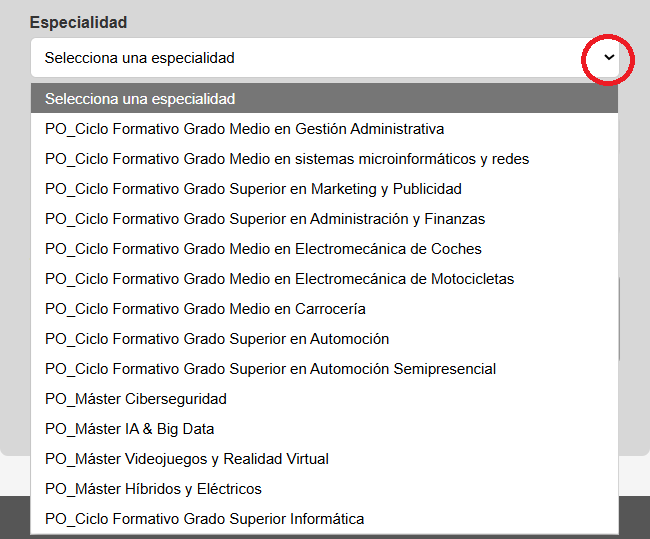Pick Grado Superior en Marketing y Publicidad
This screenshot has width=650, height=539.
tap(253, 189)
